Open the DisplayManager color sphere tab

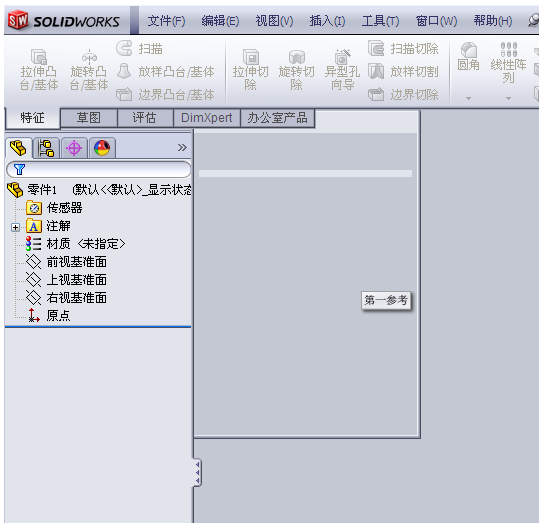pos(102,148)
